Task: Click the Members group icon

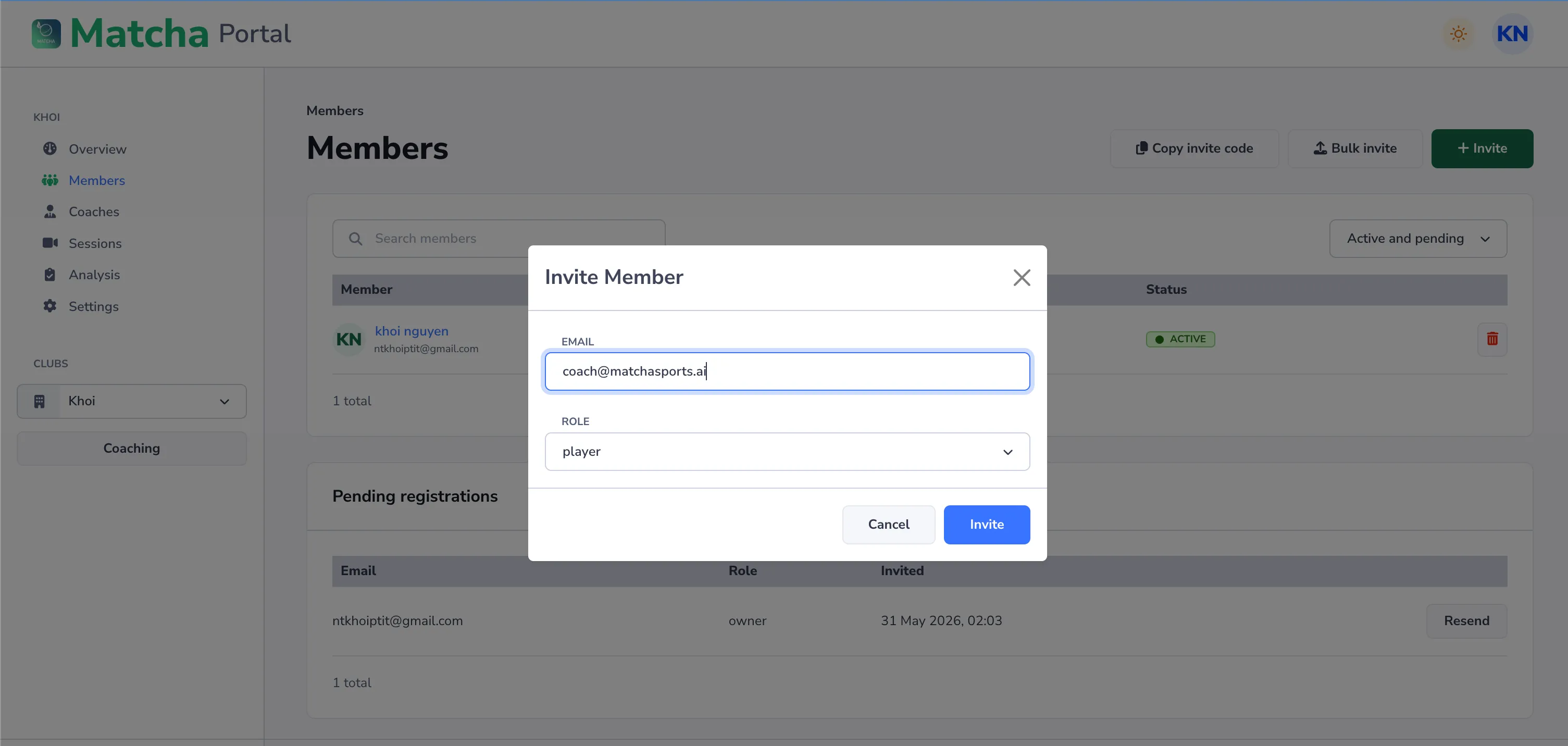Action: (x=50, y=180)
